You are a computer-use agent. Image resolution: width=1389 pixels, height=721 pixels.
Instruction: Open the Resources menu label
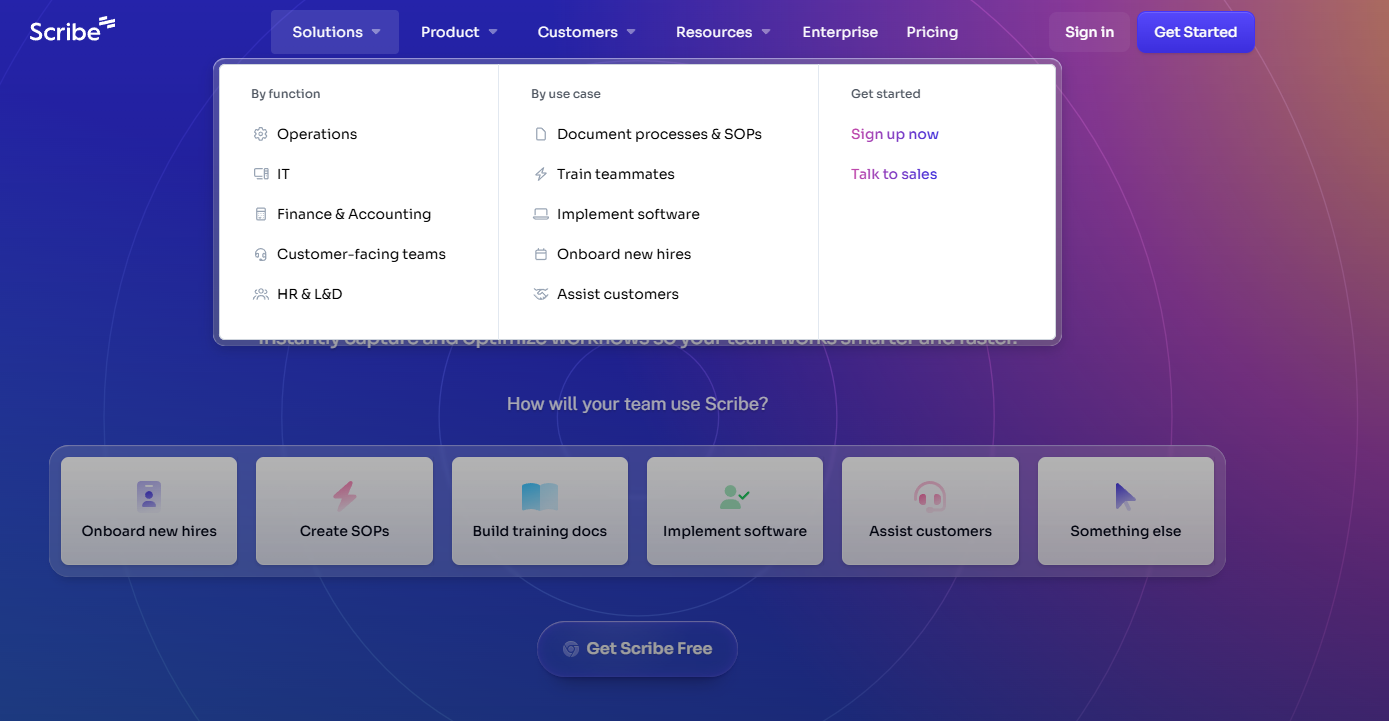point(714,32)
